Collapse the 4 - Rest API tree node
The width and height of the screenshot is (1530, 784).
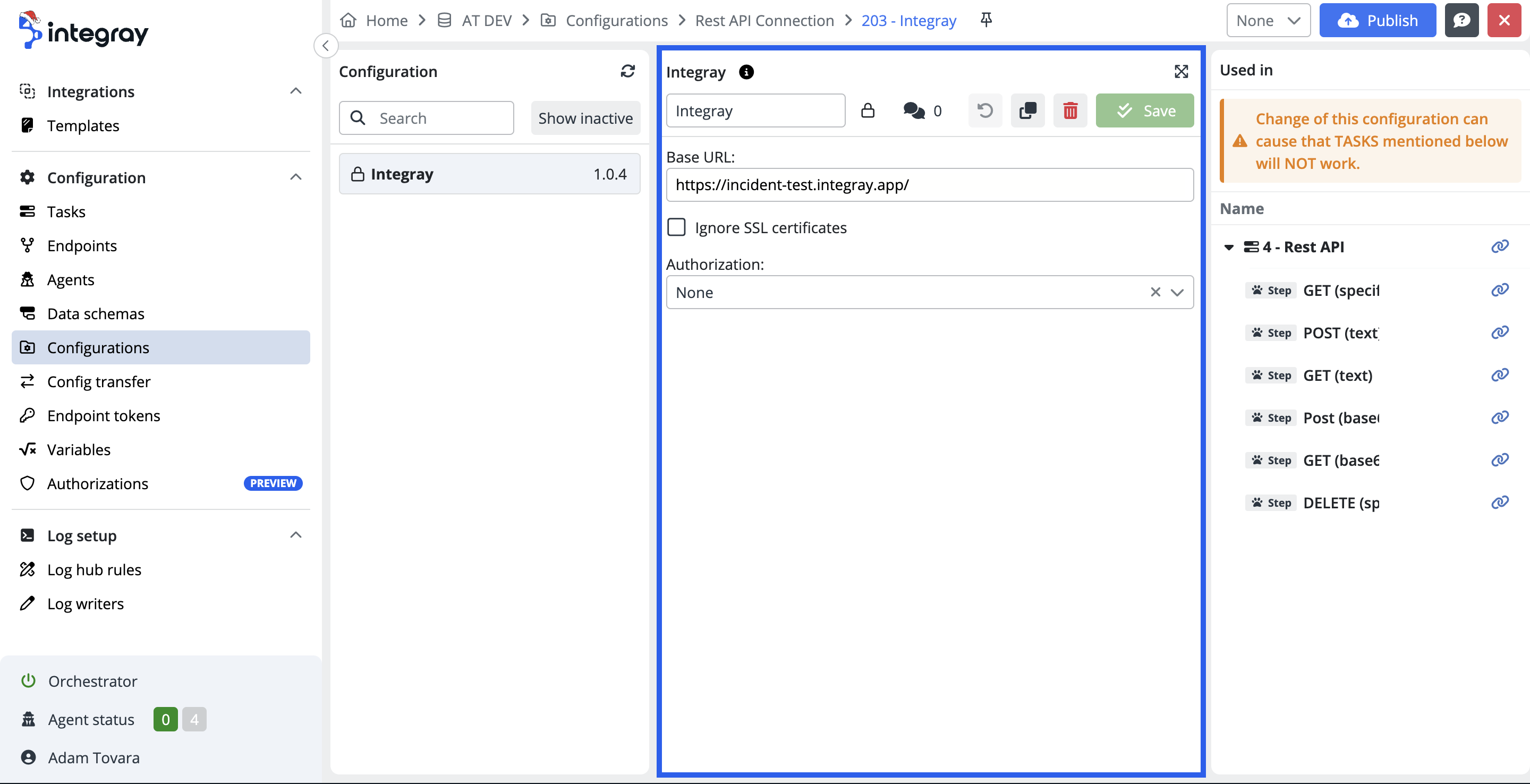pos(1229,247)
